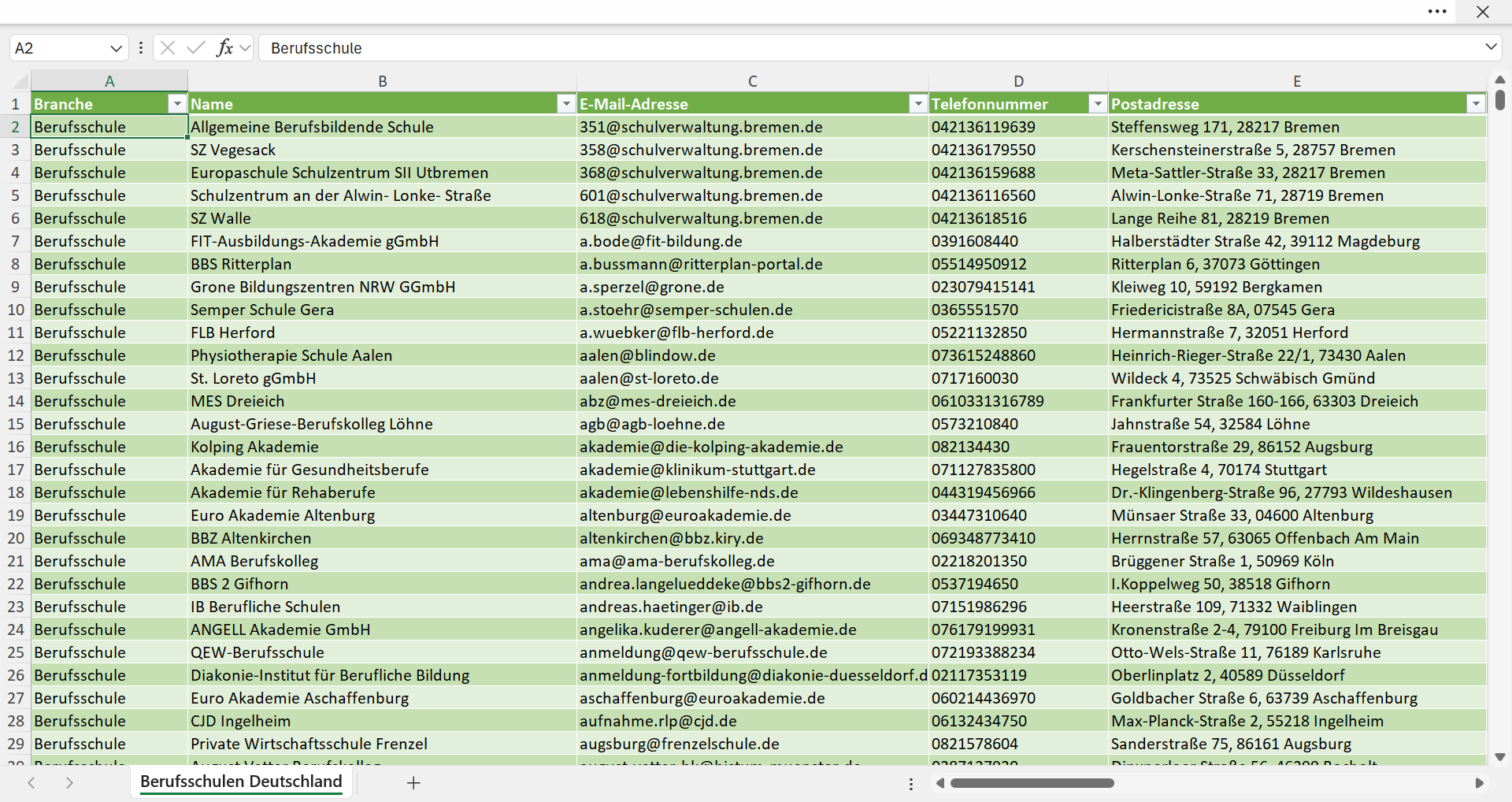Open the Telefonnummer column filter dropdown
The image size is (1512, 802).
(1097, 104)
